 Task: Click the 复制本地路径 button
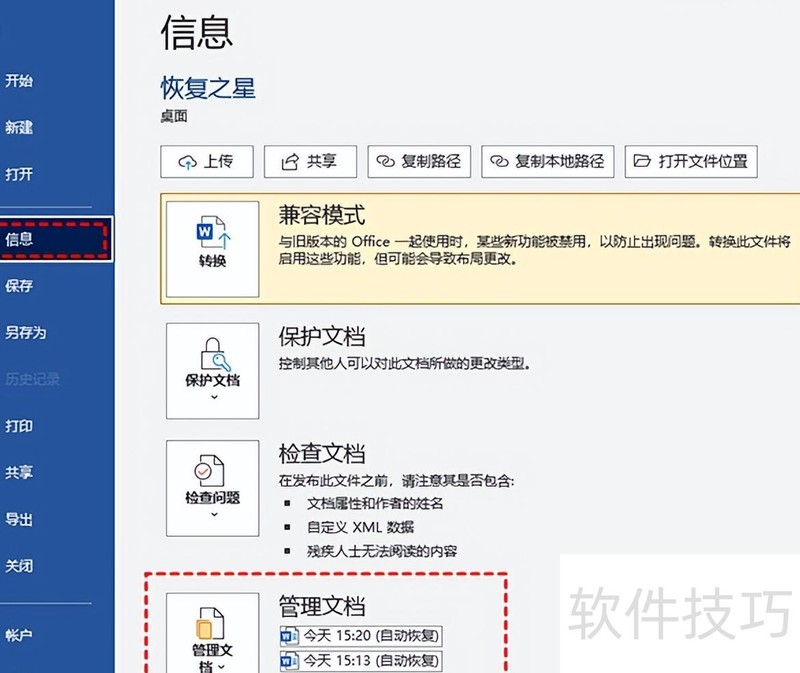pos(549,161)
